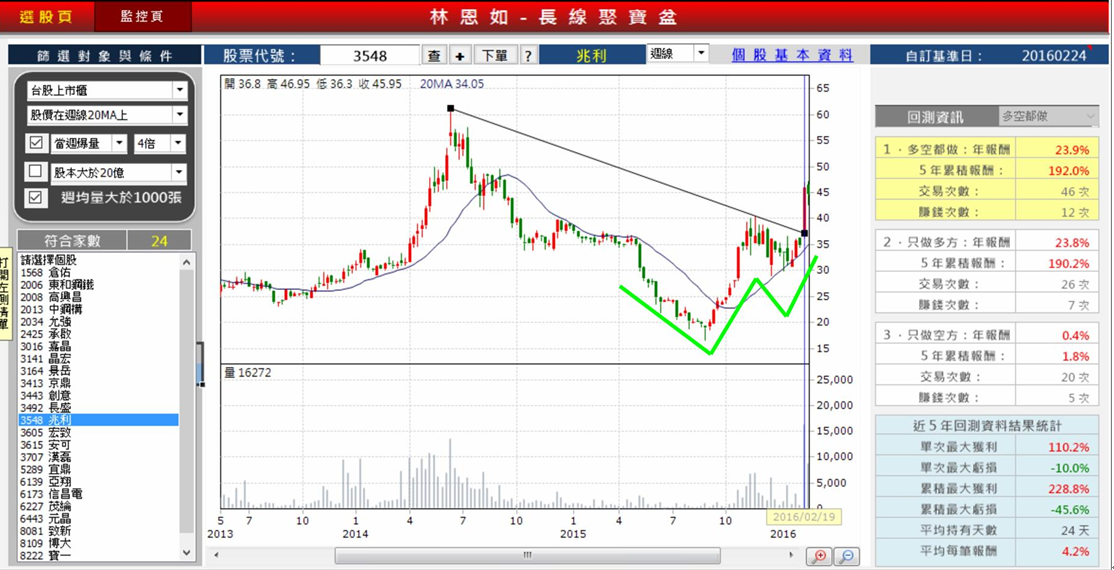The image size is (1114, 570).
Task: Click the zoom in magnifier icon
Action: click(x=819, y=556)
